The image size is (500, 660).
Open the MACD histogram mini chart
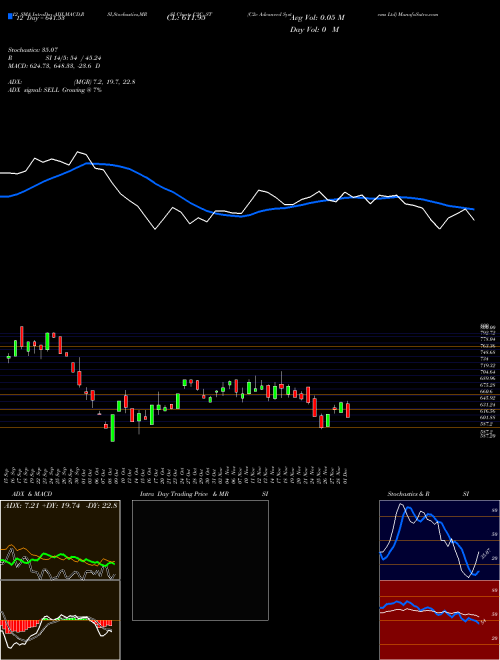(60, 620)
